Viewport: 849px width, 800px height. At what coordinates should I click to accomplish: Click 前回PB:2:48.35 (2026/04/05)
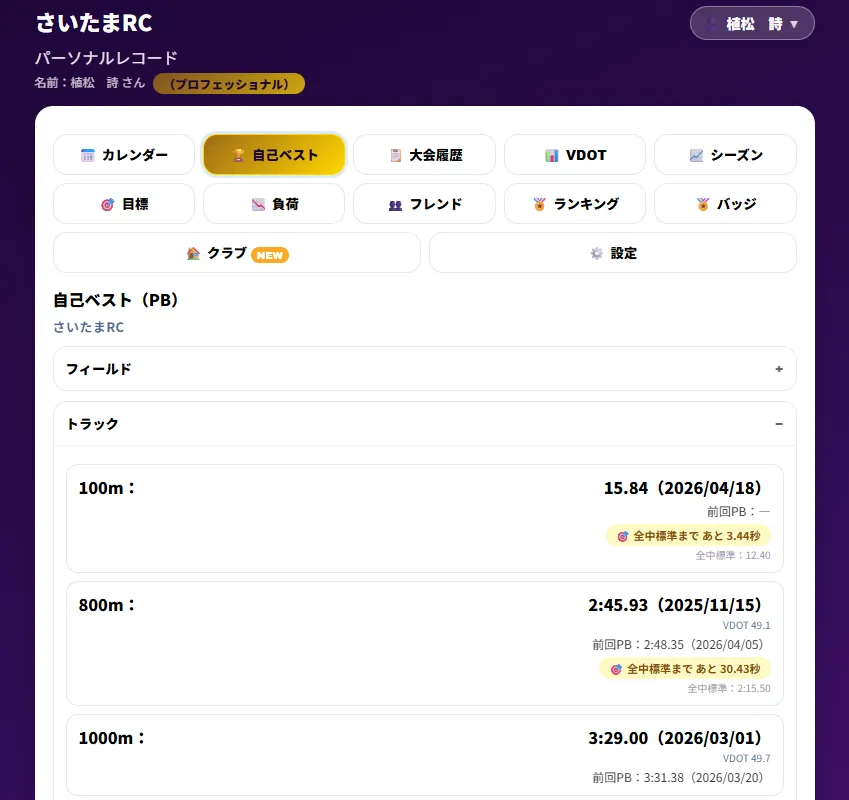[677, 645]
